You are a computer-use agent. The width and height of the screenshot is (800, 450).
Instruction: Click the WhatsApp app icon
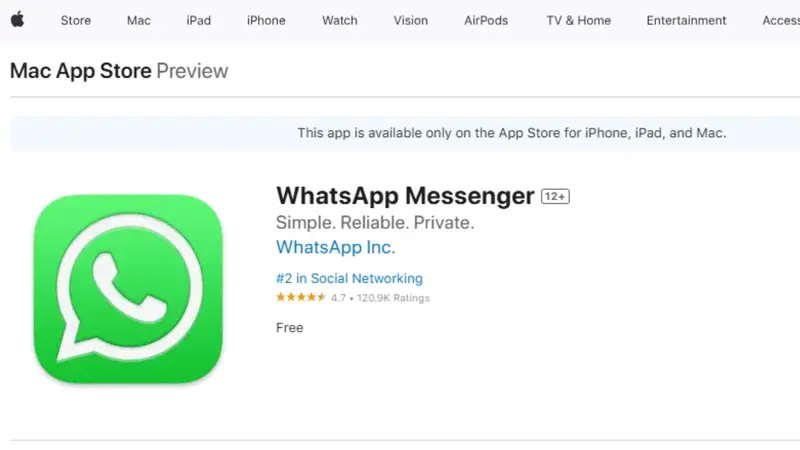(x=128, y=289)
